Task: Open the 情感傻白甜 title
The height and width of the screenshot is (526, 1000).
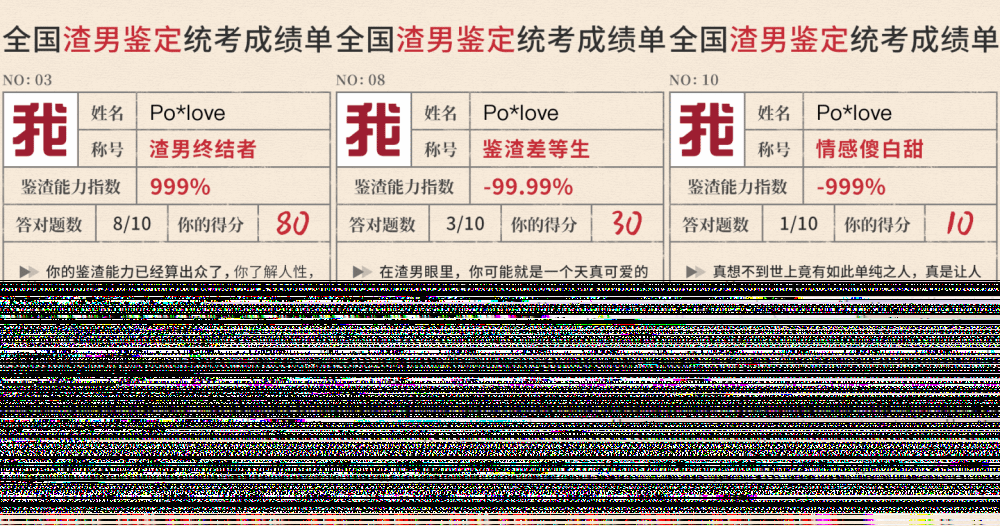Action: click(x=869, y=150)
